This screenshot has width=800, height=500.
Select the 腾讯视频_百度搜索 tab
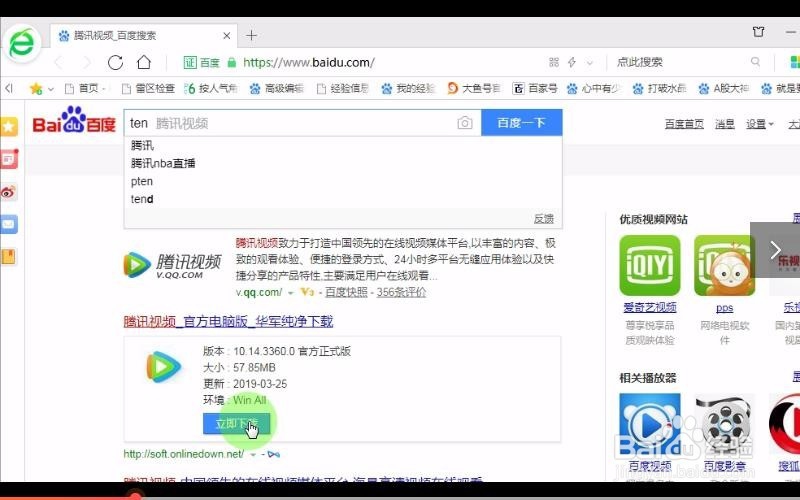coord(143,36)
